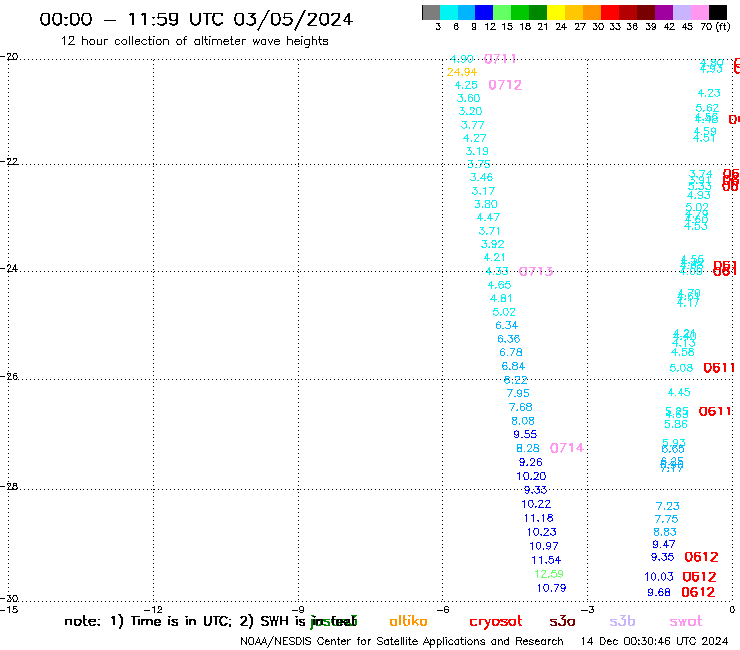Viewport: 740px width, 650px height.
Task: Click the green 12.59 wave height value
Action: pyautogui.click(x=549, y=574)
